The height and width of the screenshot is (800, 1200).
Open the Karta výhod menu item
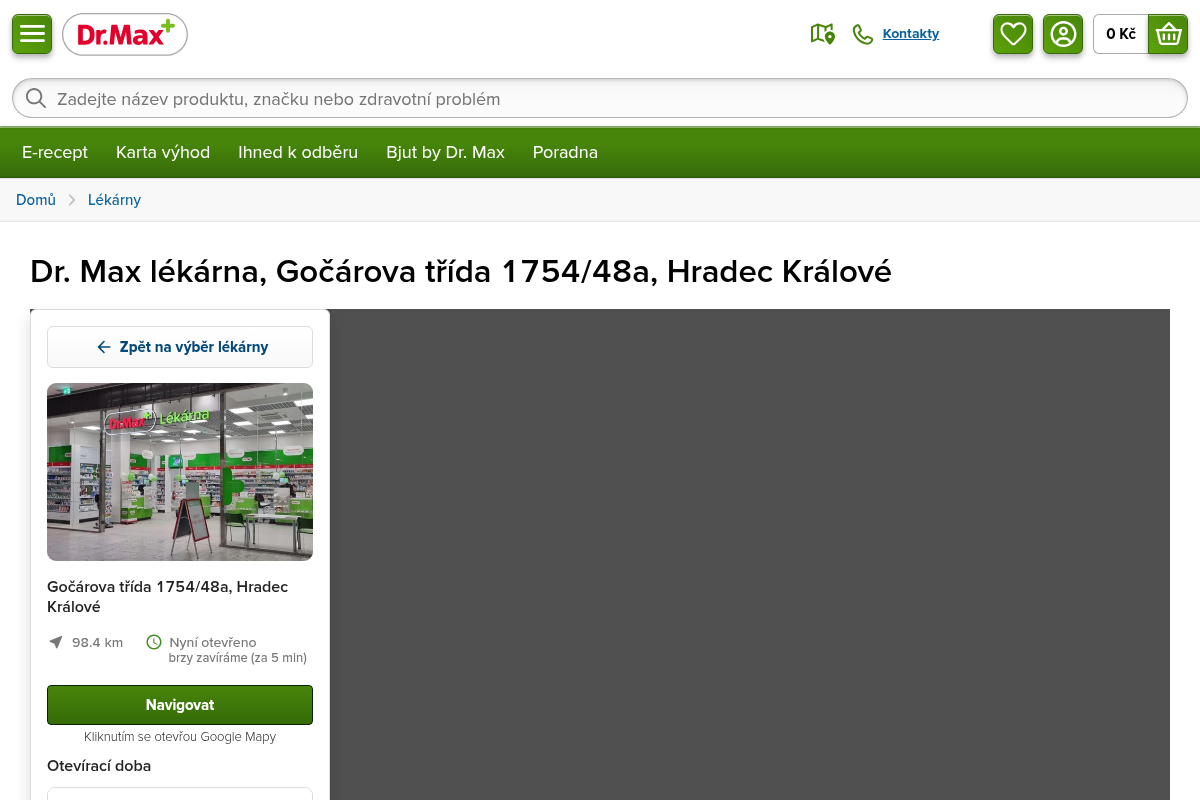pyautogui.click(x=163, y=152)
